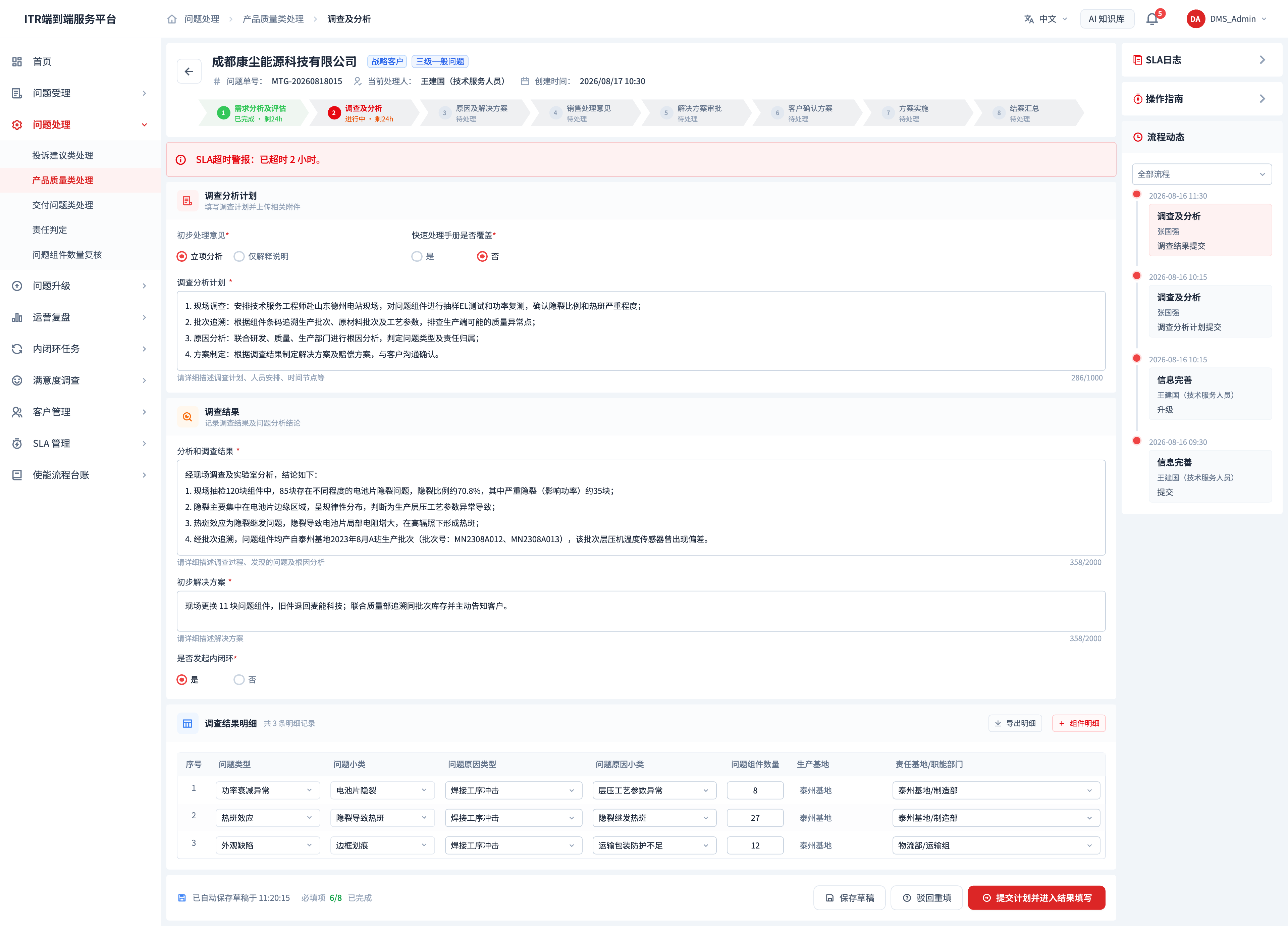Select 是 for 是否发起内闭环
This screenshot has height=926, width=1288.
[x=182, y=679]
